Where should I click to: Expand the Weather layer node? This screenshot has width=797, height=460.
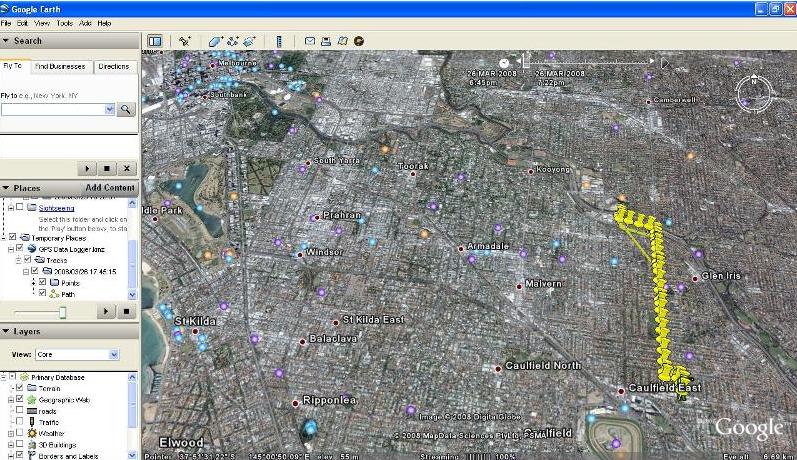[x=11, y=434]
